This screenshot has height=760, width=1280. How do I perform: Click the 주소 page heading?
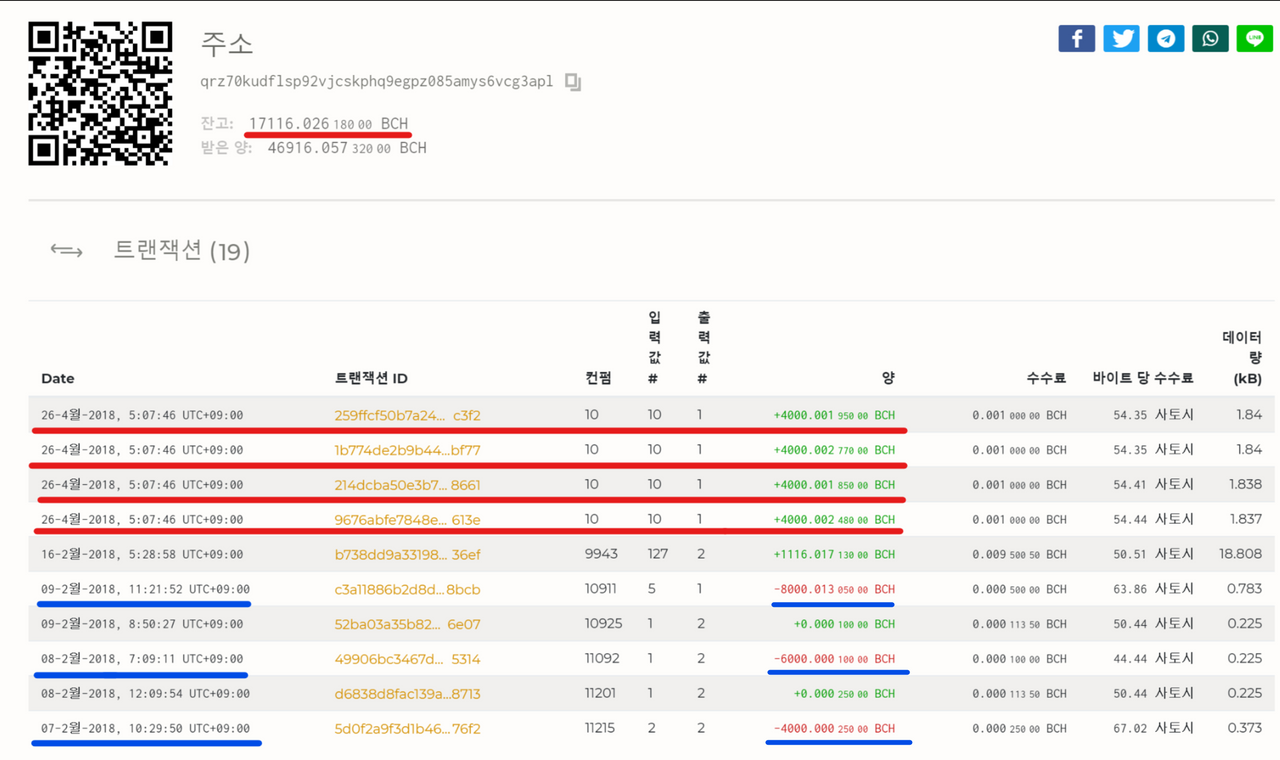point(227,43)
